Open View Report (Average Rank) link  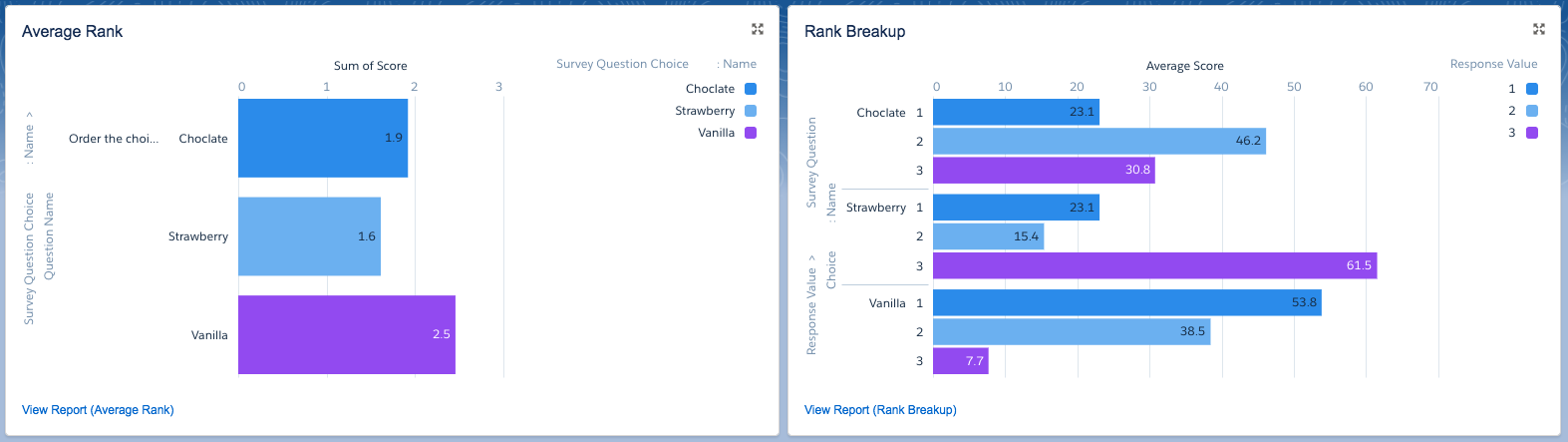98,410
